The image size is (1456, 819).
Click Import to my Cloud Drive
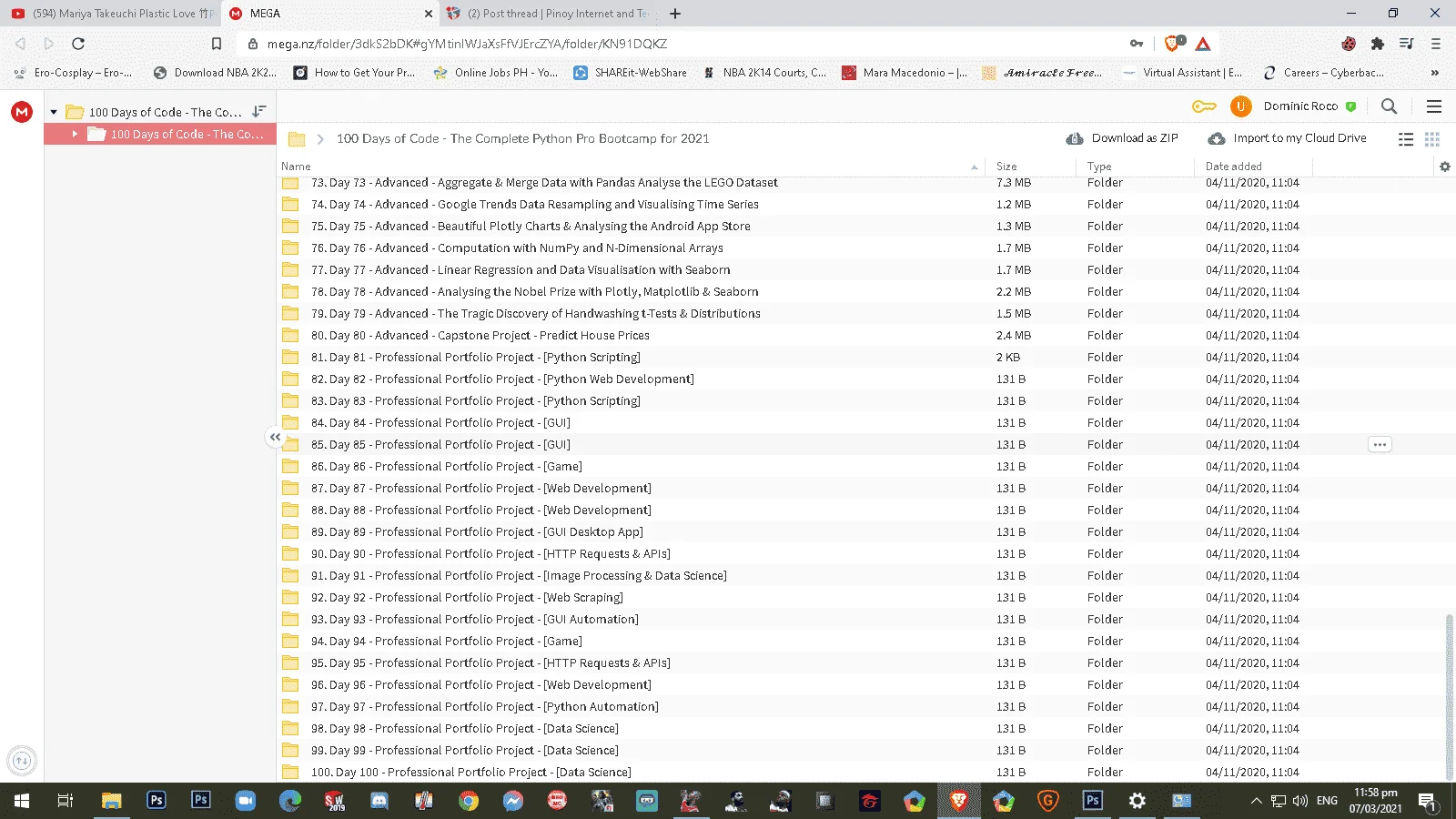coord(1287,138)
